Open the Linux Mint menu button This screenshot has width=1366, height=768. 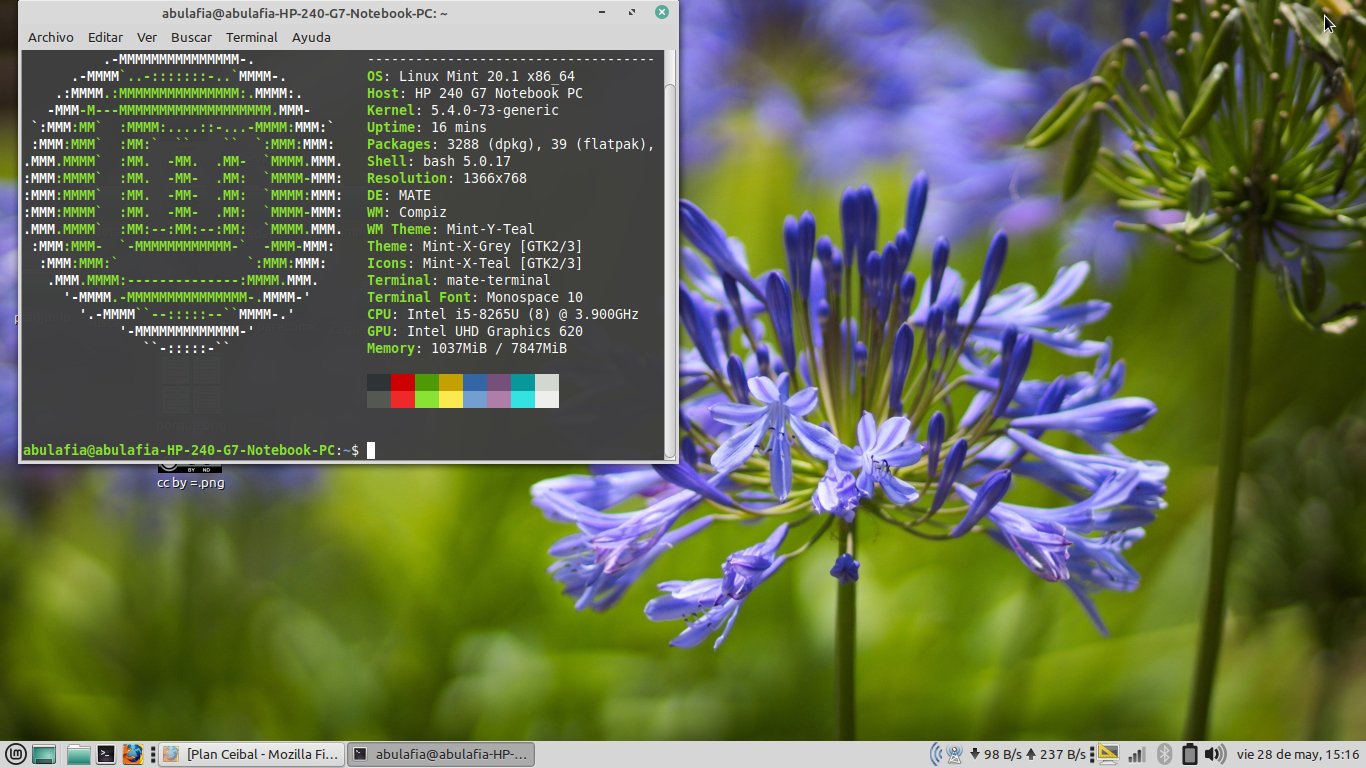[x=16, y=755]
